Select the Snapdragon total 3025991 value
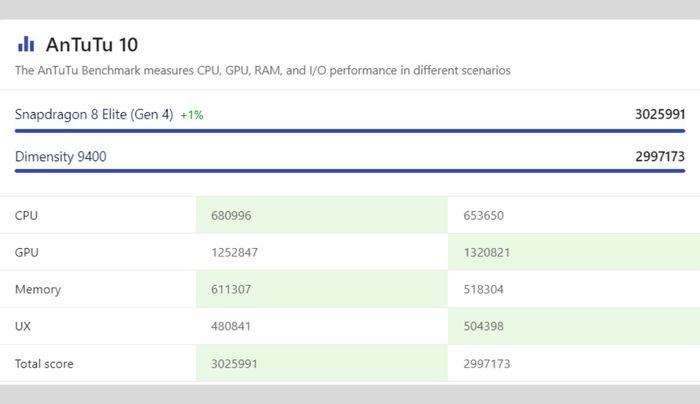Screen dimensions: 700x404 point(660,114)
